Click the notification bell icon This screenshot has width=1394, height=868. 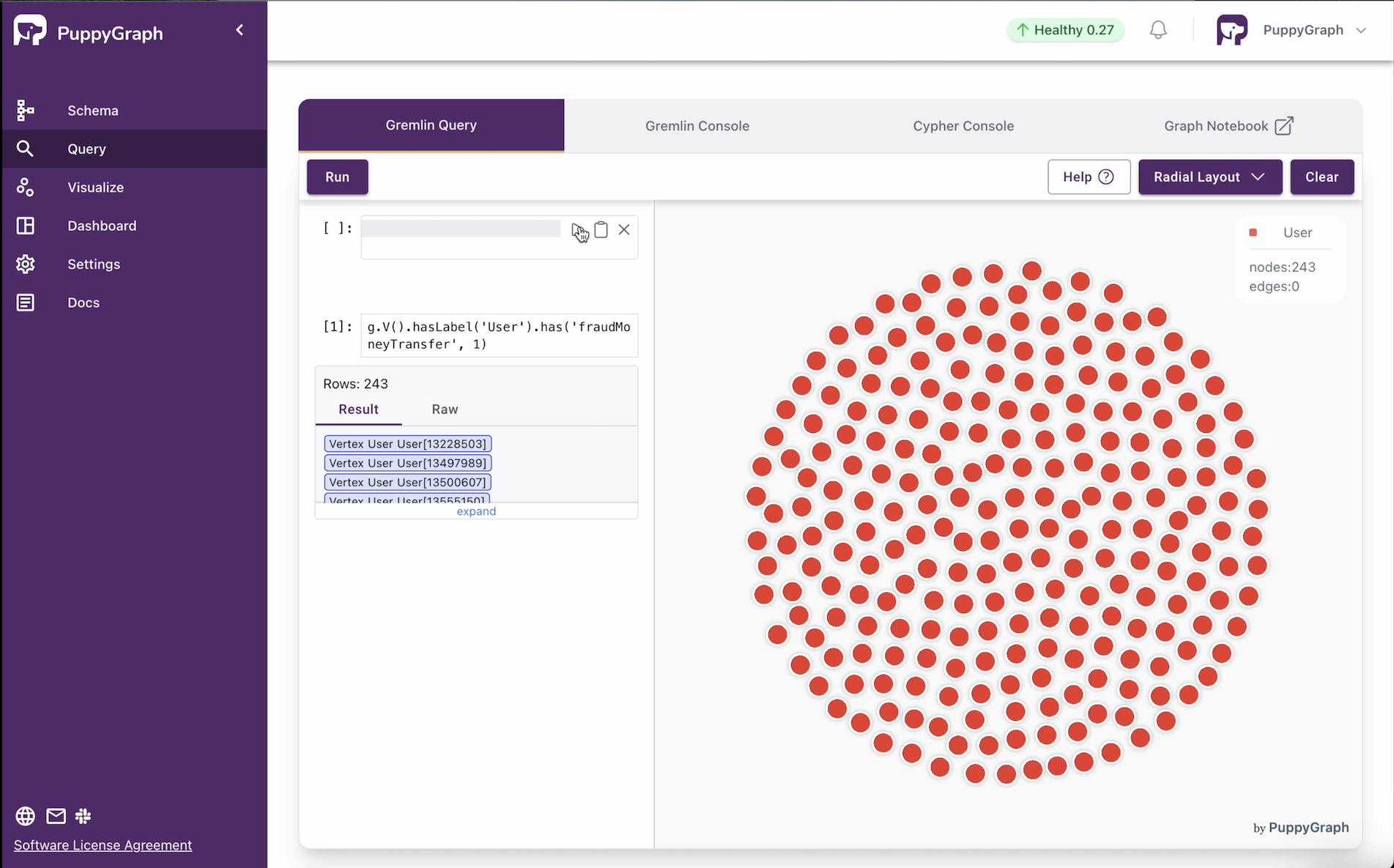point(1158,30)
